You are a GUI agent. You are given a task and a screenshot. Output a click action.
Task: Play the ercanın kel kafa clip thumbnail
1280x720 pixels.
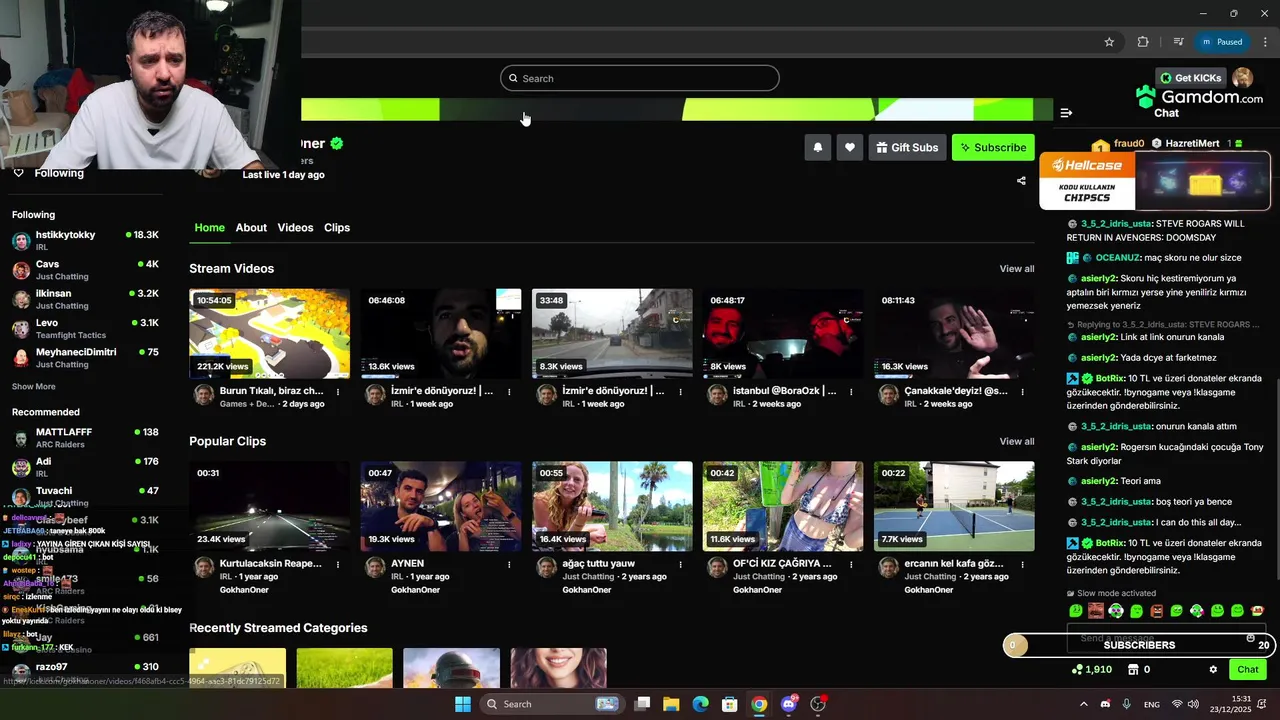pyautogui.click(x=954, y=506)
